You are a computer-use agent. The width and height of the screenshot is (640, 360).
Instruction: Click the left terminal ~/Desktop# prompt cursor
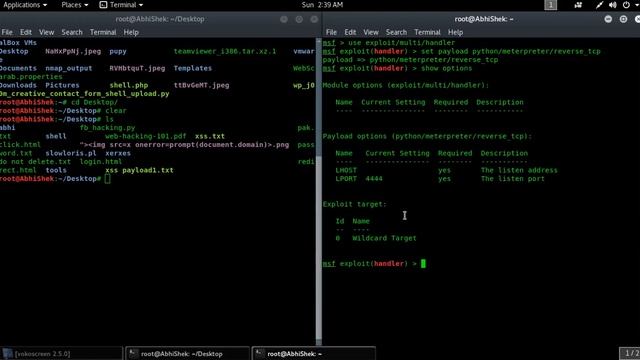click(107, 179)
